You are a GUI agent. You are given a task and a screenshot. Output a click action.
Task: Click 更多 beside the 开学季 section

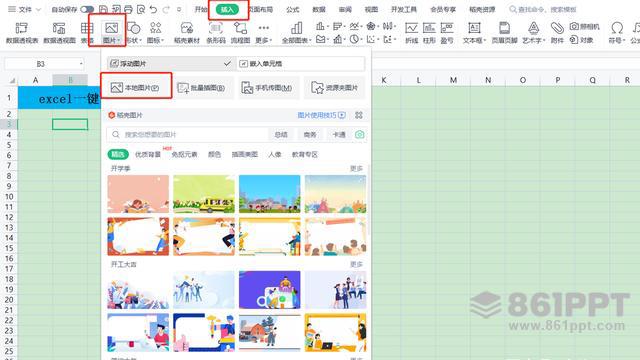[356, 168]
